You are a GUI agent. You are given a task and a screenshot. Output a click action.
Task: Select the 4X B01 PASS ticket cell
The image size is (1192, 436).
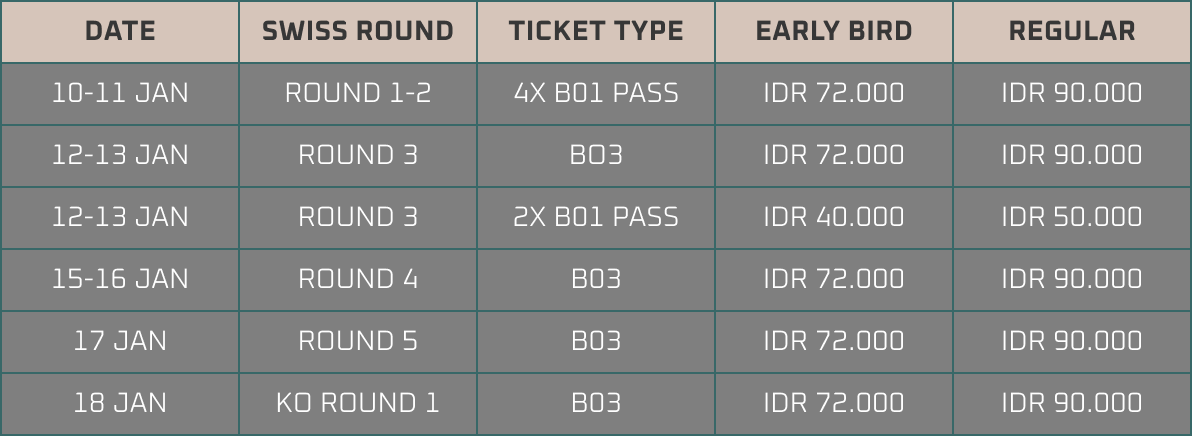[x=596, y=93]
